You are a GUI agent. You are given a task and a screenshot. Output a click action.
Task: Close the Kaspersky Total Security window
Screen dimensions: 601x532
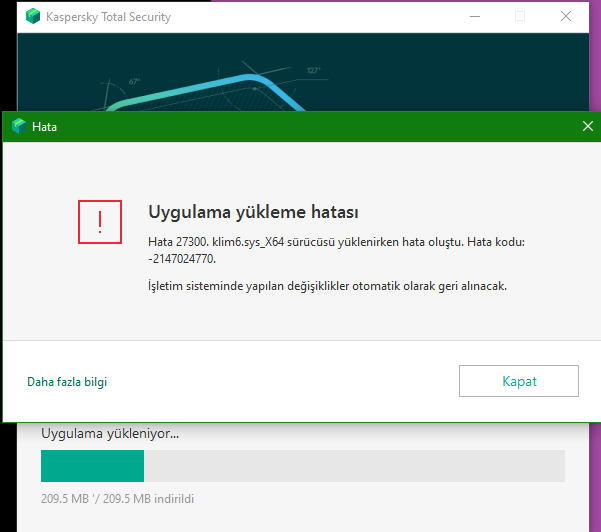pyautogui.click(x=566, y=16)
